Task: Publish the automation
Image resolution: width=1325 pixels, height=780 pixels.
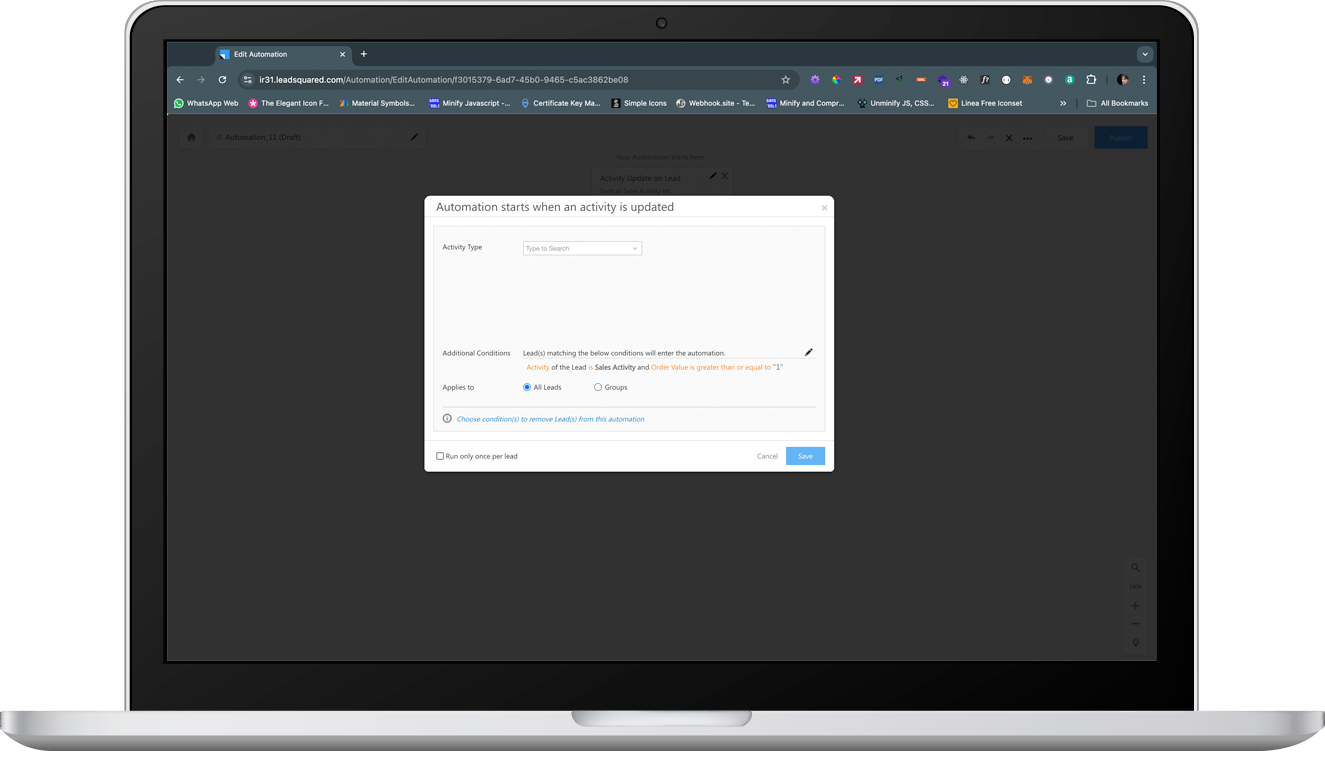Action: [1120, 137]
